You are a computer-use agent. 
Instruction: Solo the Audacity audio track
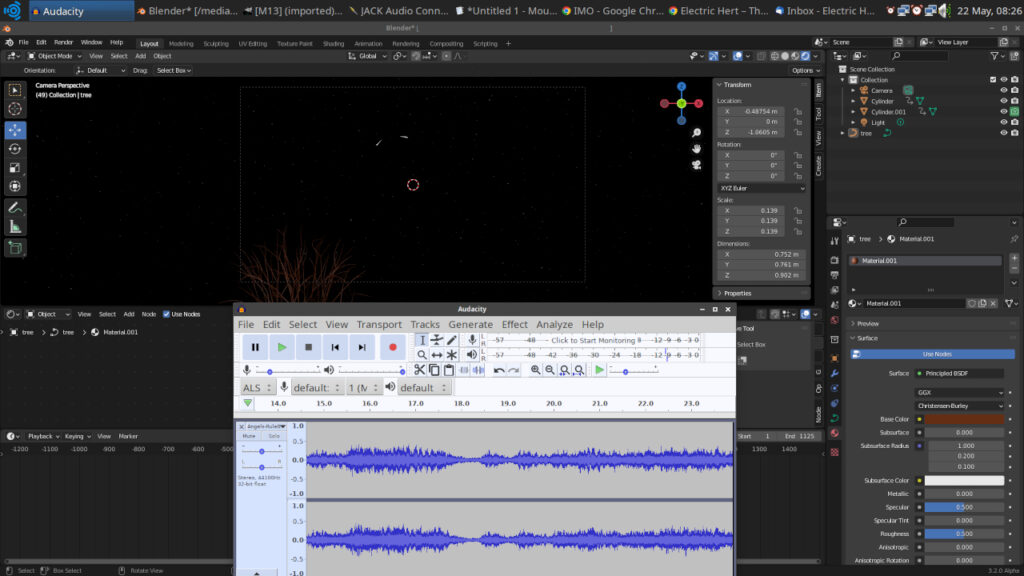(274, 436)
